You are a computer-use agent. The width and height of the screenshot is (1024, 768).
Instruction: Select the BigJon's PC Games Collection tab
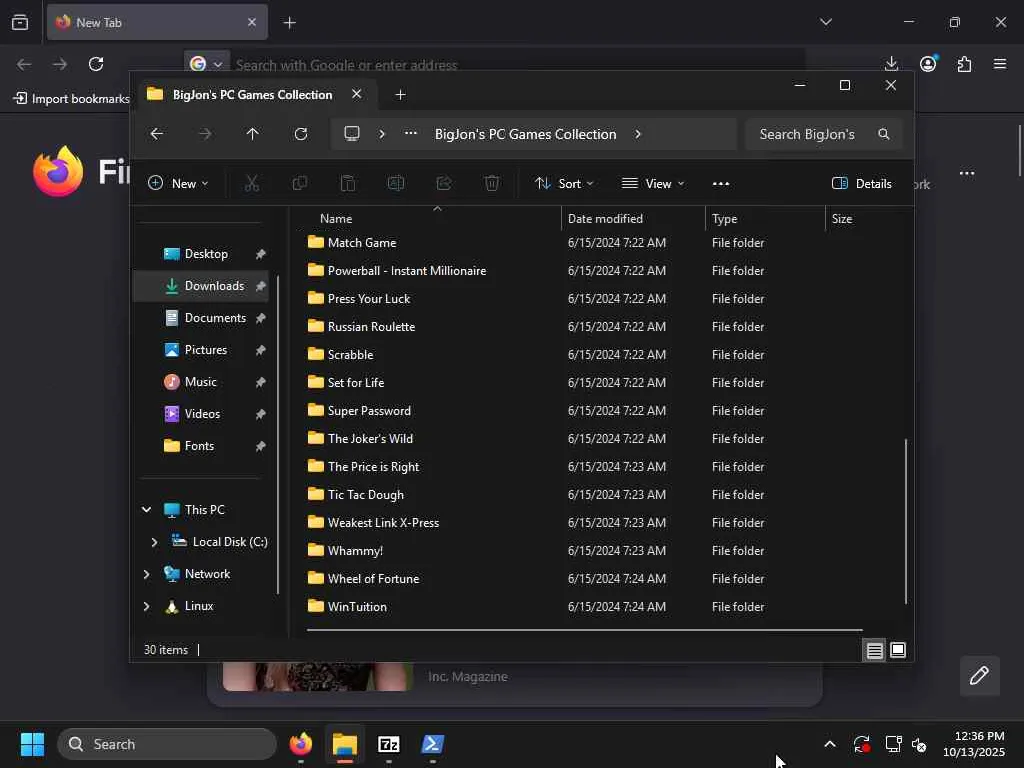pos(252,95)
